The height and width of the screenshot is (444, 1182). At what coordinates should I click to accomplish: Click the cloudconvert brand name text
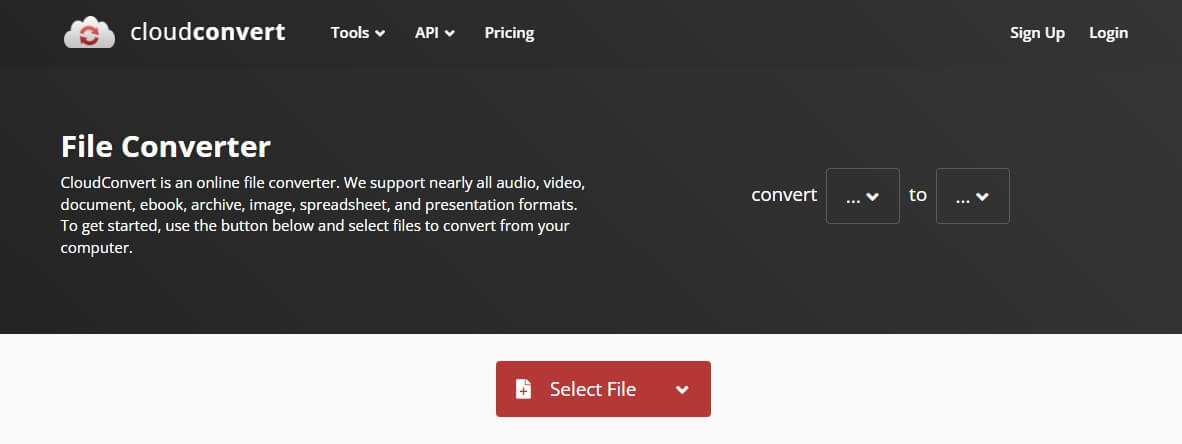point(207,32)
